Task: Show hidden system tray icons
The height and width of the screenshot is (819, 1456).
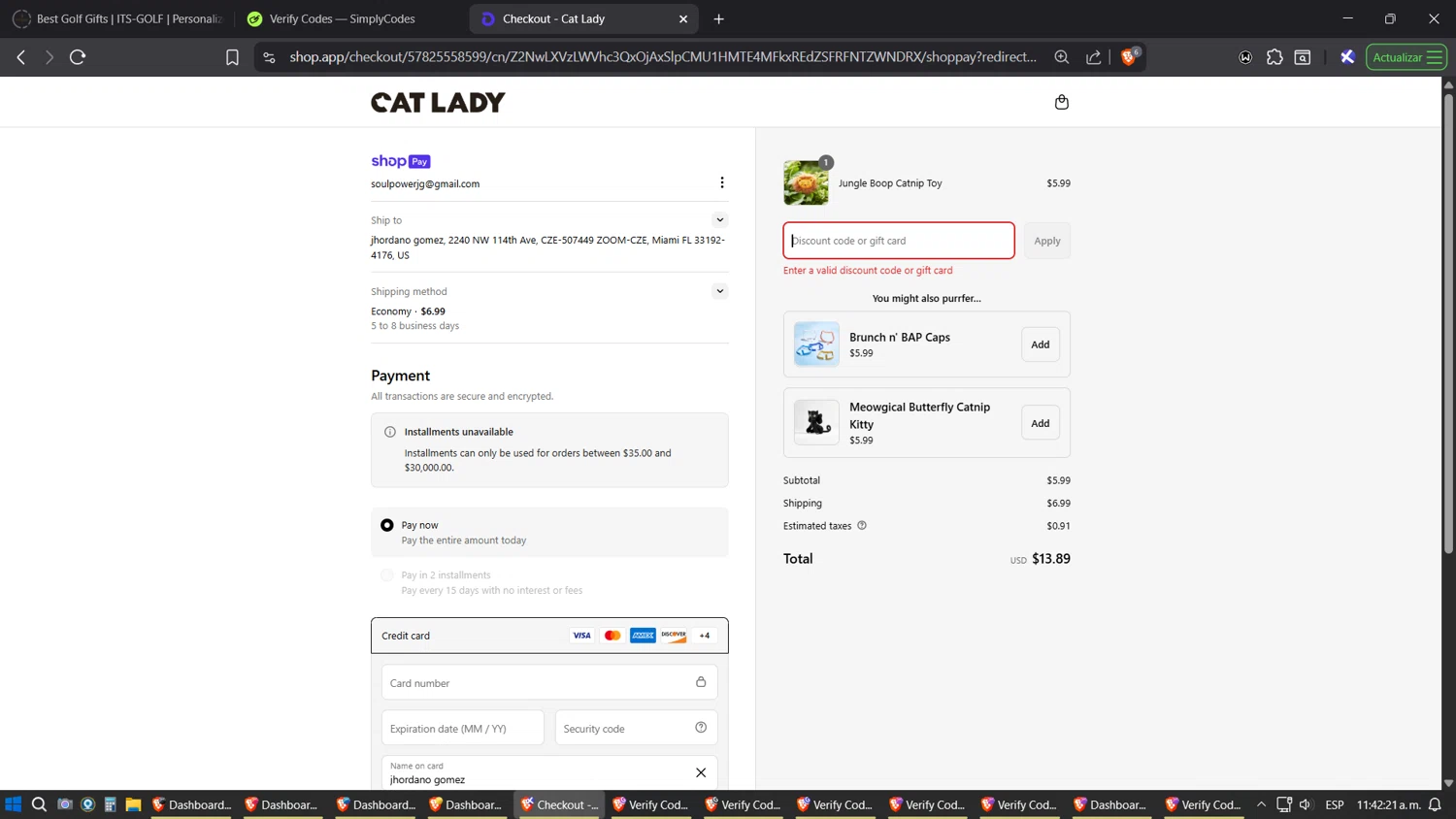Action: [x=1261, y=804]
